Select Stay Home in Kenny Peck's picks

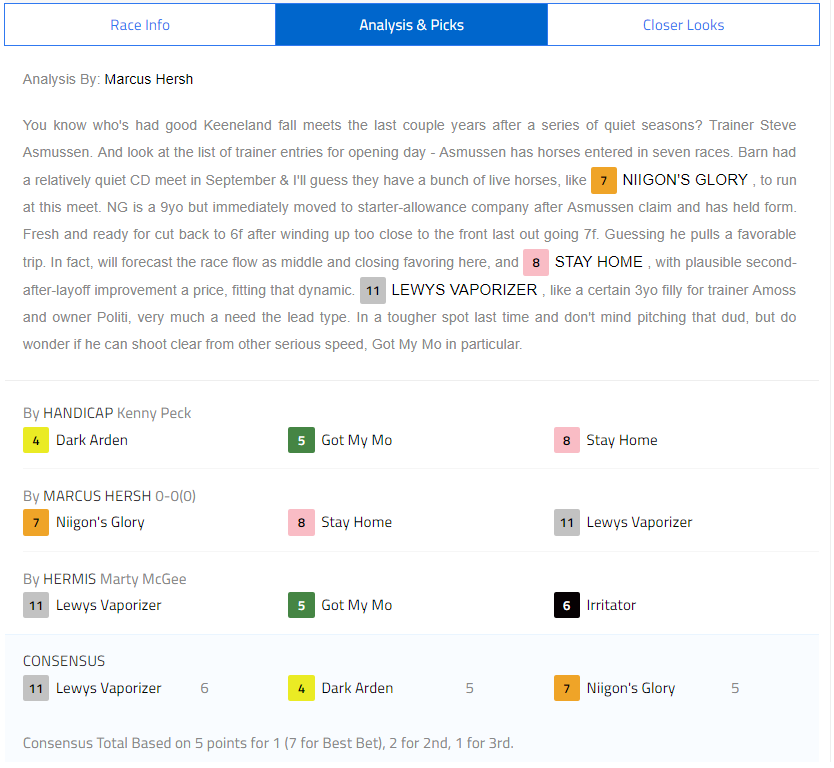(621, 440)
